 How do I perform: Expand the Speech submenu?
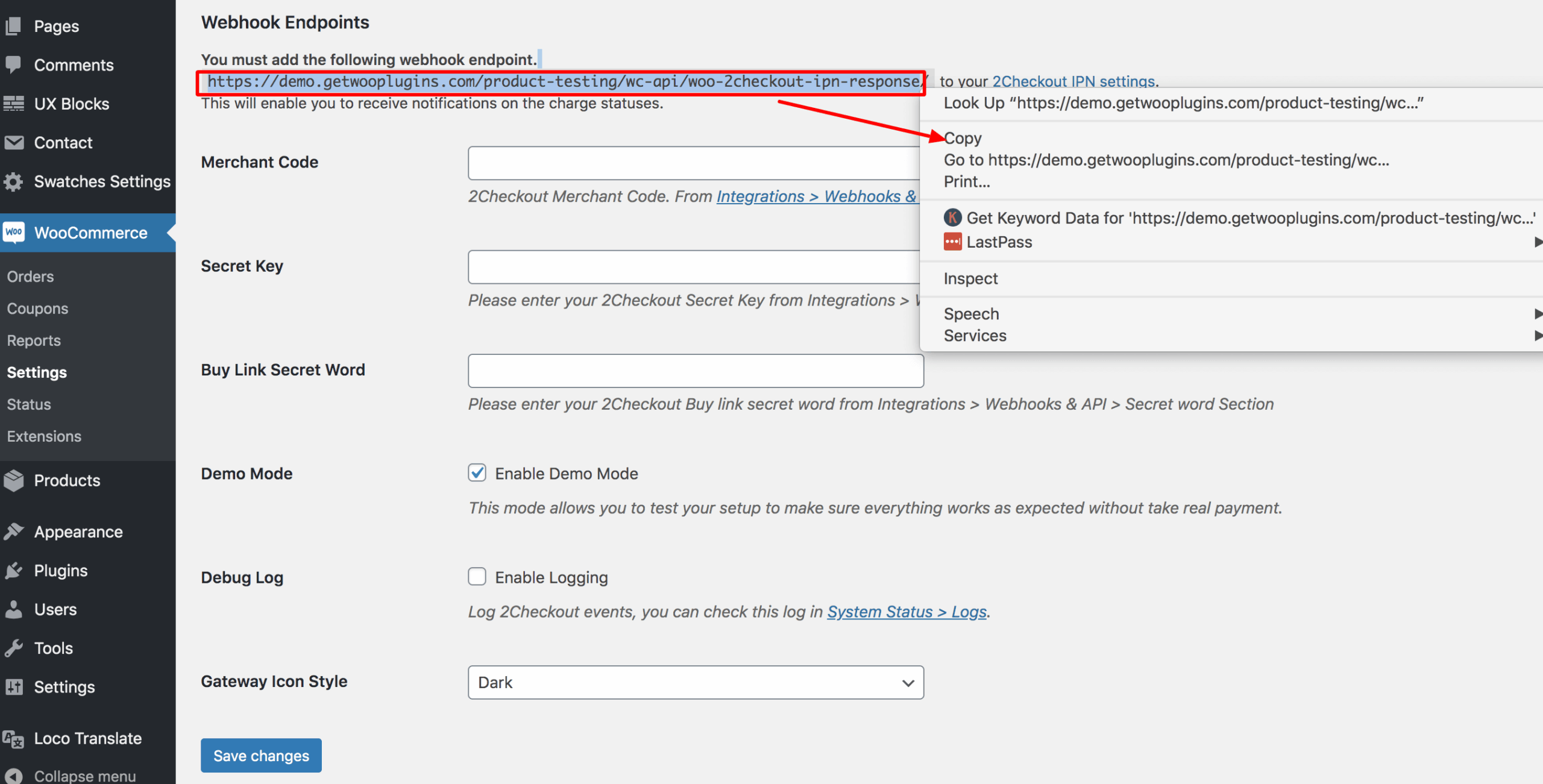click(x=971, y=313)
